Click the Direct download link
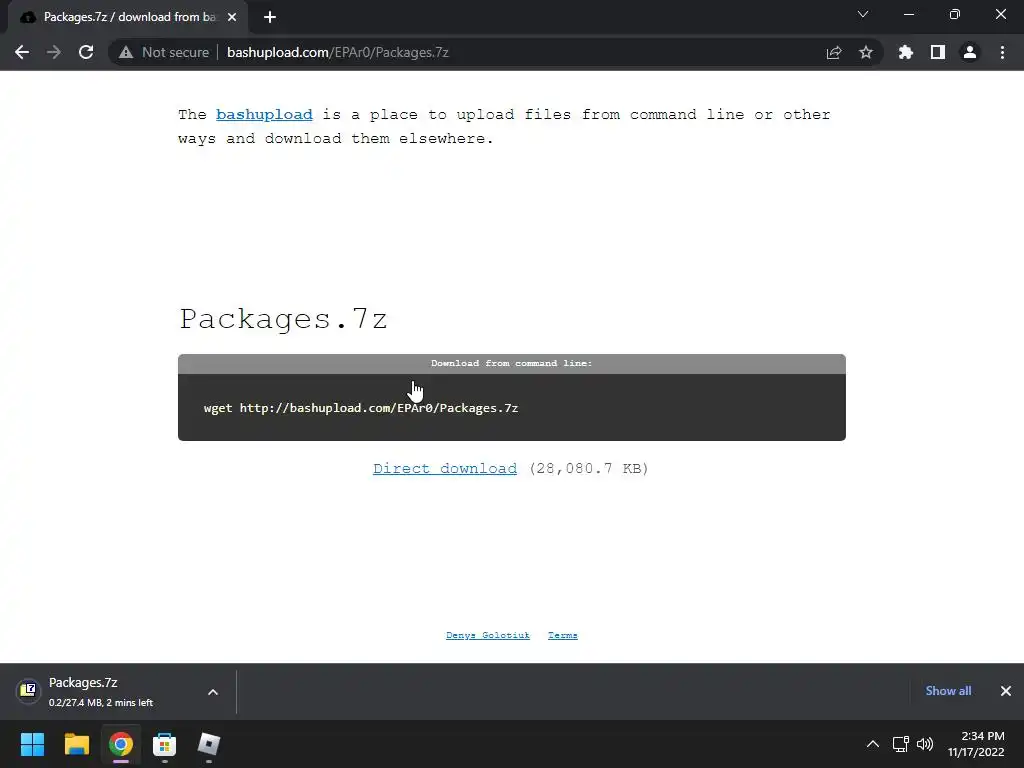Viewport: 1024px width, 768px height. 445,468
